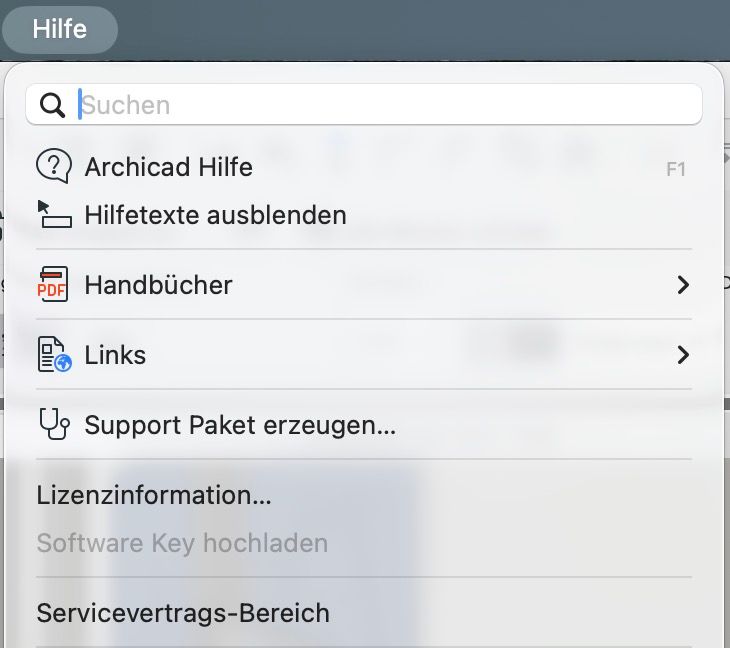Open the Servicevertrags-Bereich entry
Screen dimensions: 730x648
[x=183, y=612]
